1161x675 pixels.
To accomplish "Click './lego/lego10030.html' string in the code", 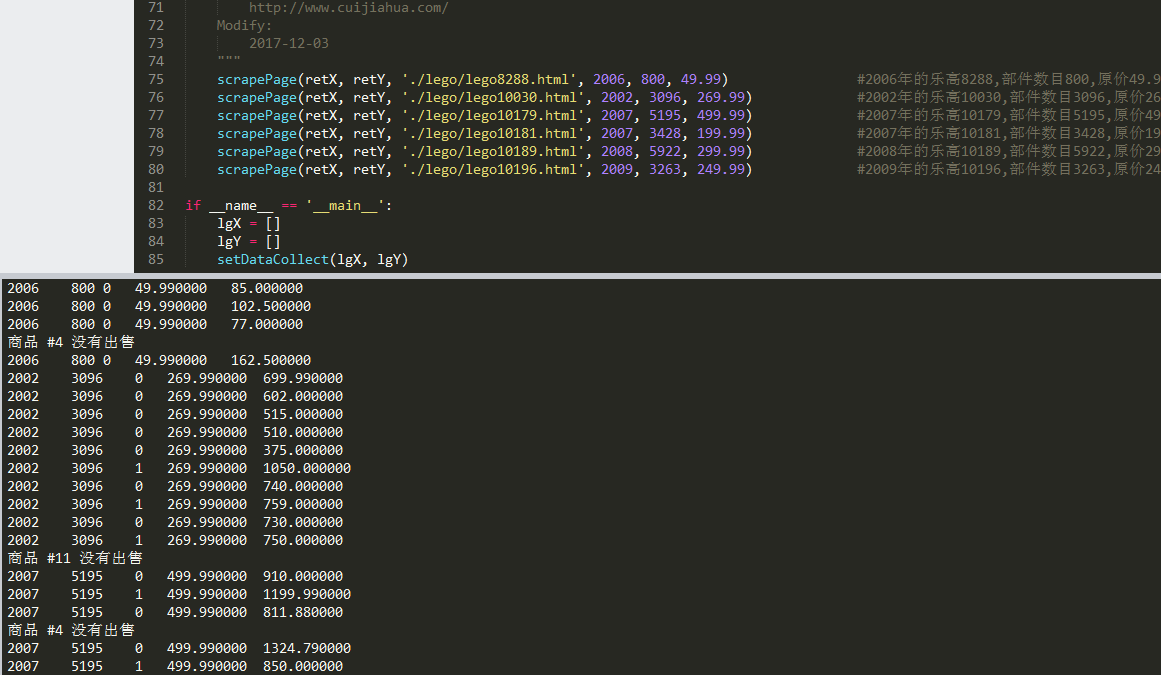I will [493, 97].
